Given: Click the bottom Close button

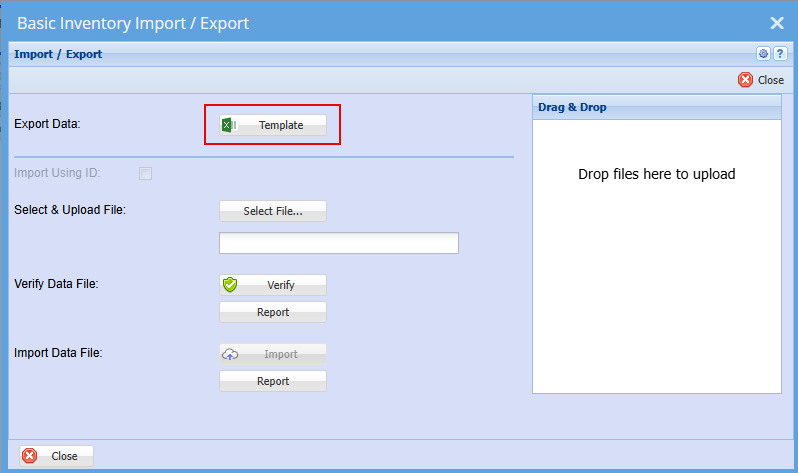Looking at the screenshot, I should [56, 456].
